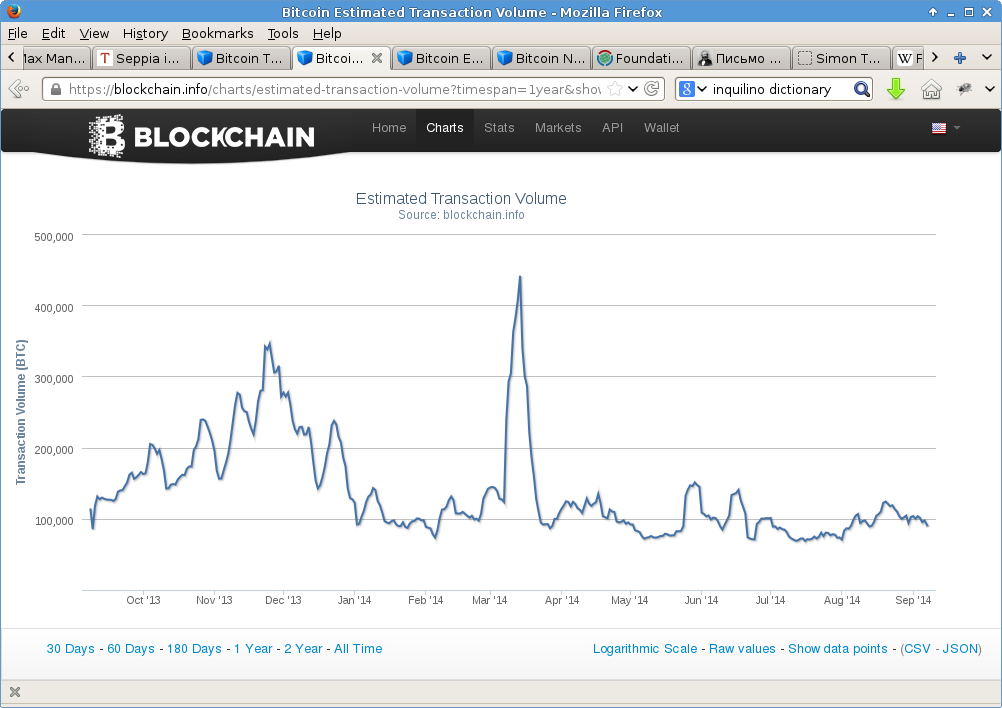Select the 30 Days timespan link
This screenshot has width=1002, height=708.
pos(70,649)
